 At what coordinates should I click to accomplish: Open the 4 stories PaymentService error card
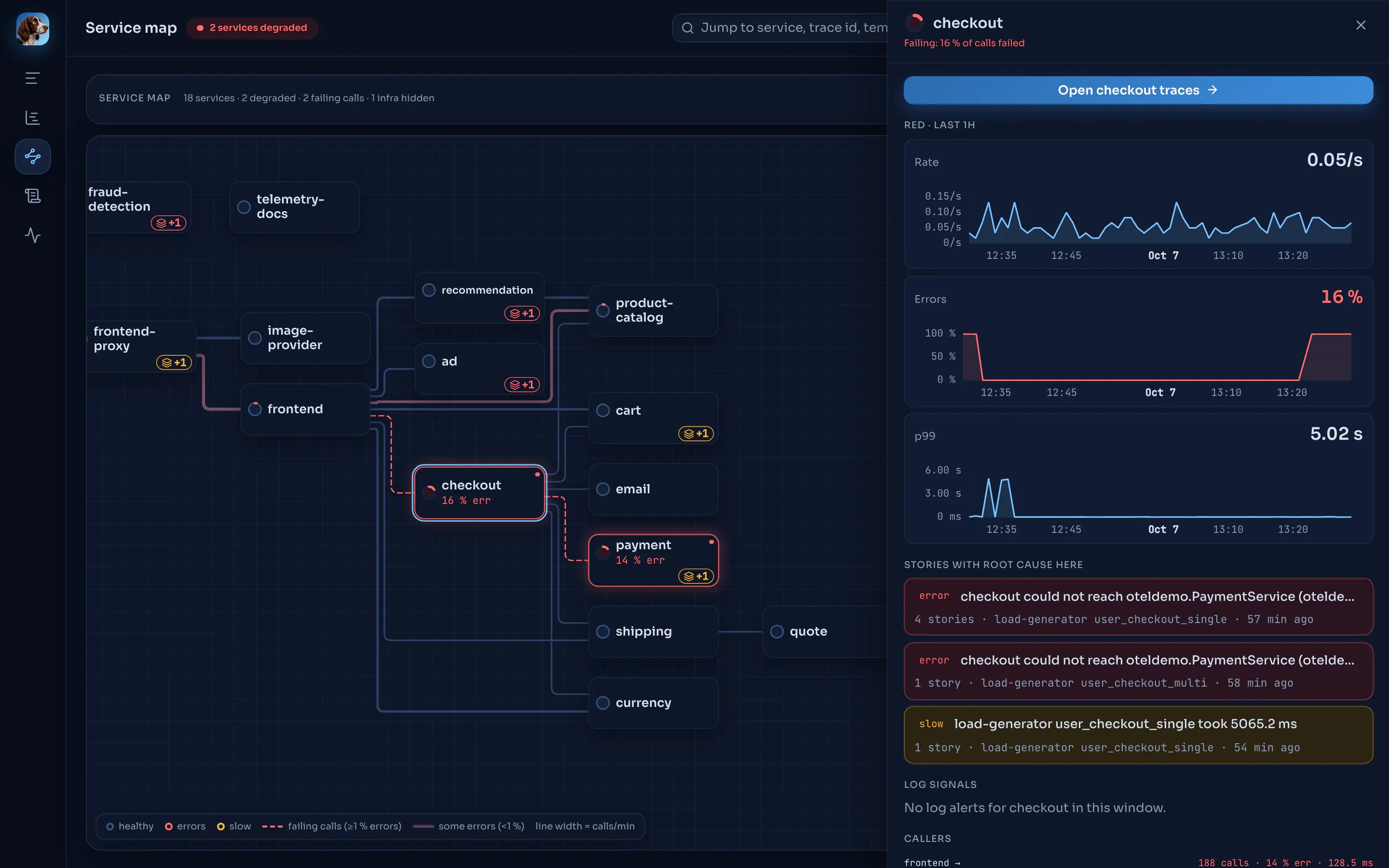pos(1138,607)
